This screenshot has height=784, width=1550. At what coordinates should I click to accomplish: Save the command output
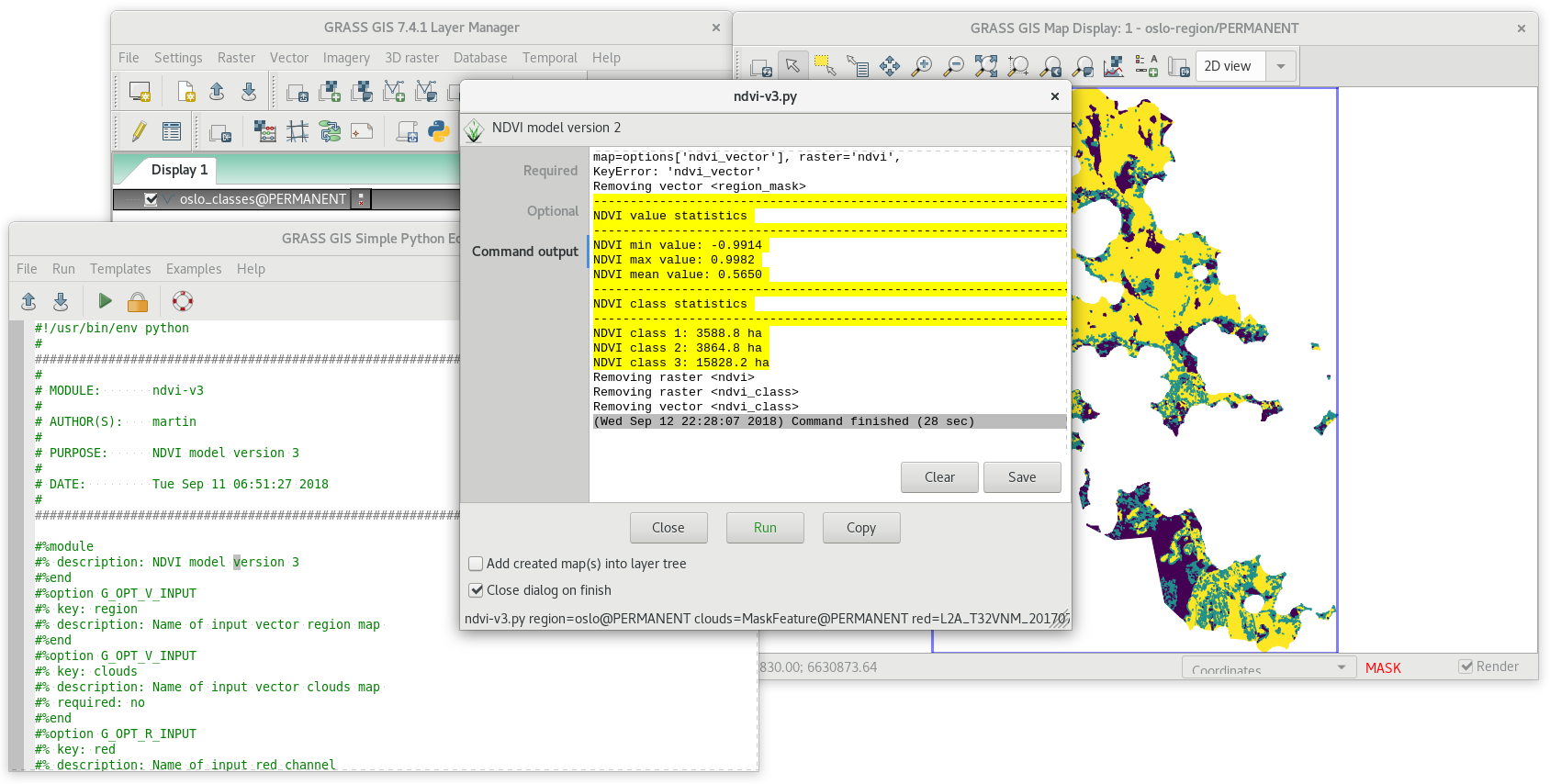(x=1022, y=477)
